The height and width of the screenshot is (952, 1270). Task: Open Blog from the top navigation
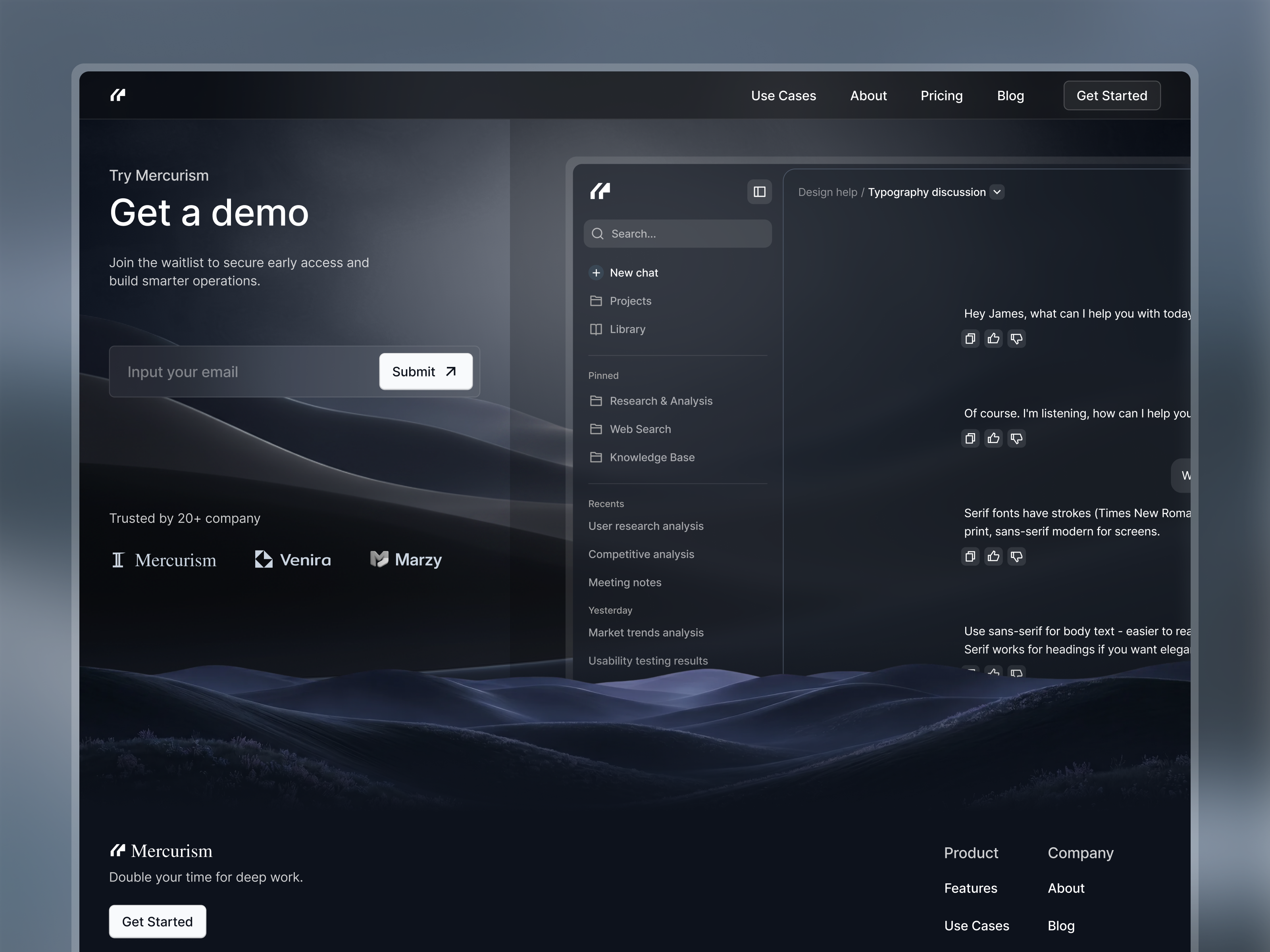click(1010, 96)
